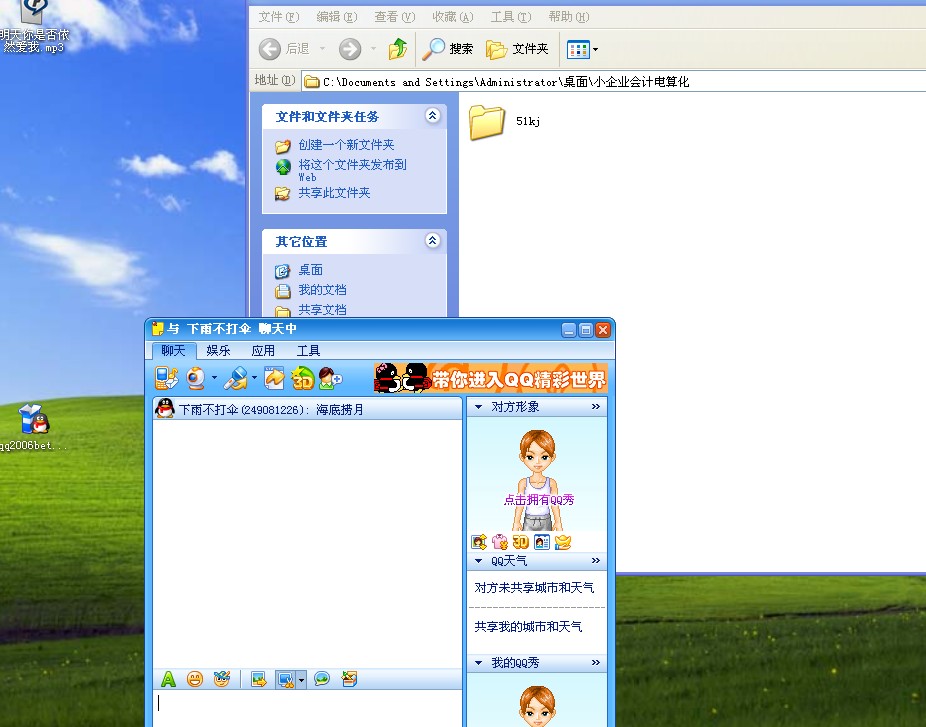926x727 pixels.
Task: Click the double chevron beside 对方形象
Action: (x=595, y=406)
